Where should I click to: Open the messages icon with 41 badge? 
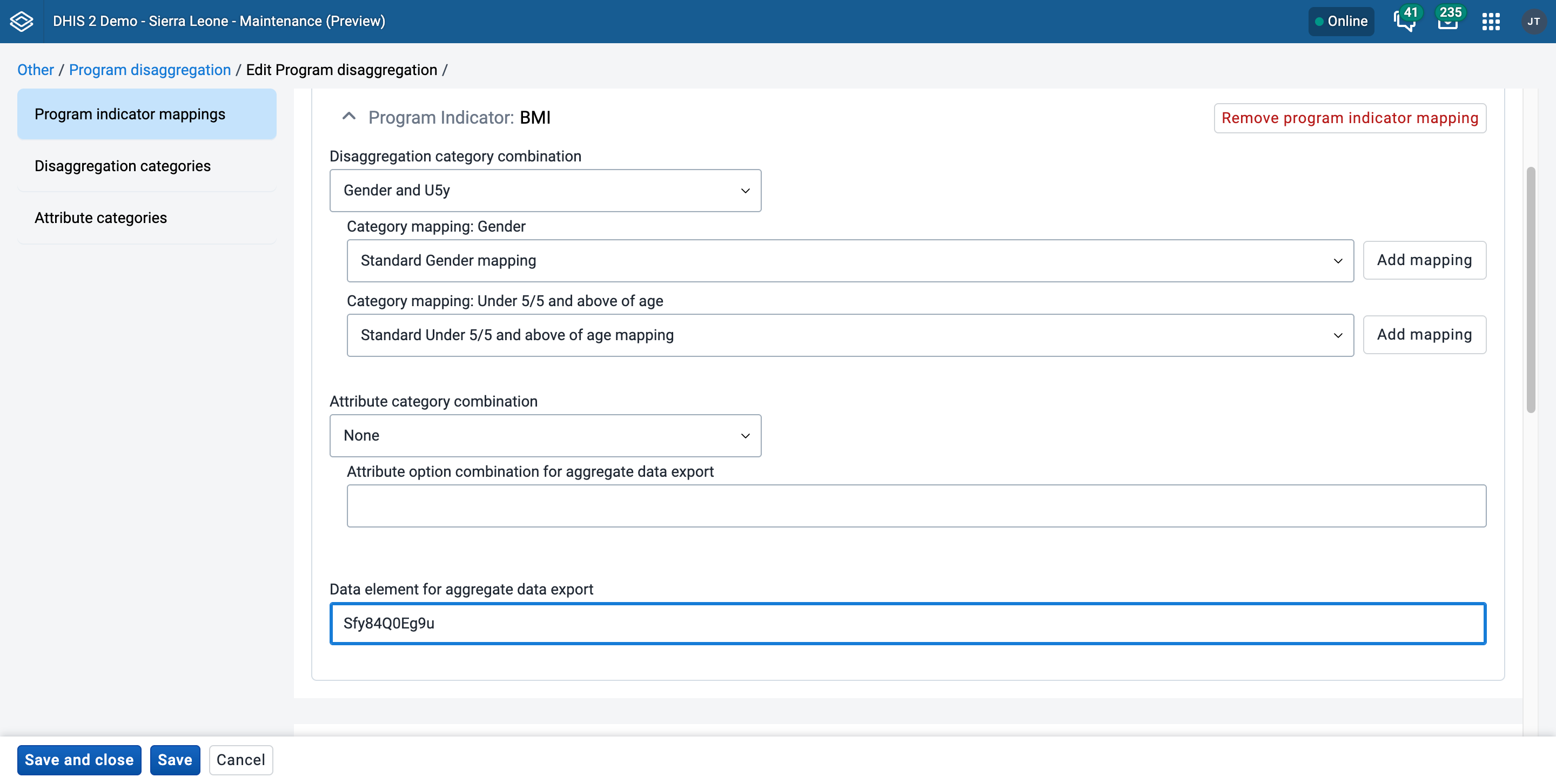[1405, 21]
